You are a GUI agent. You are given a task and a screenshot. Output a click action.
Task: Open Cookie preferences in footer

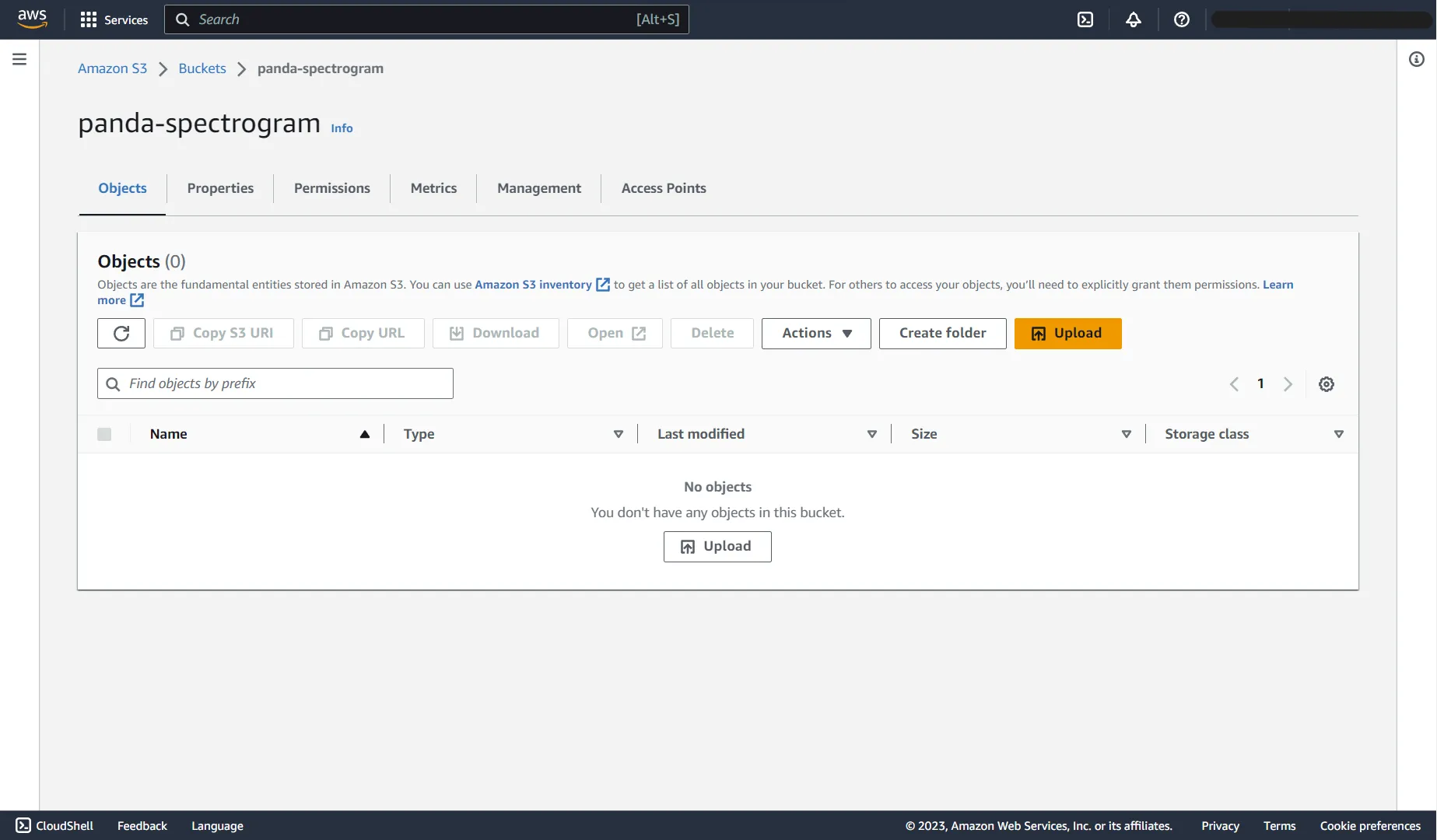point(1370,826)
